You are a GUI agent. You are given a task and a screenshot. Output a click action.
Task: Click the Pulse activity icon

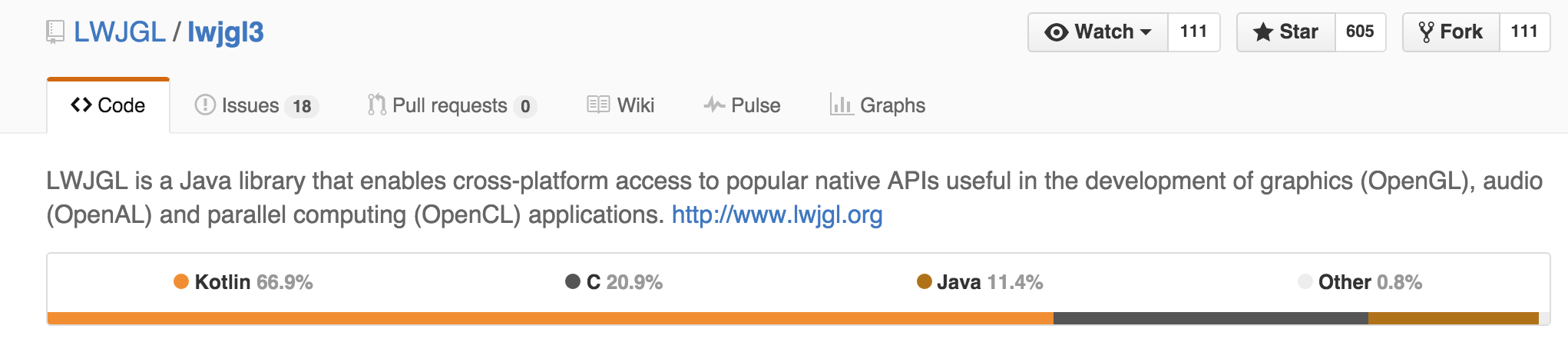[x=714, y=105]
